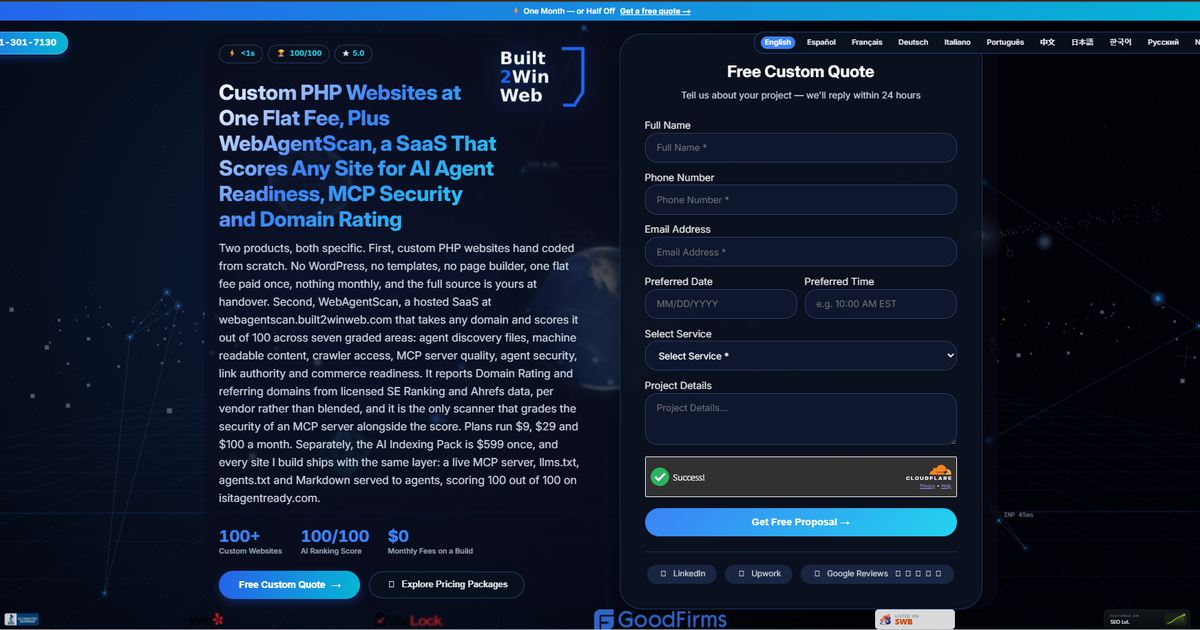1200x630 pixels.
Task: Open the Select Service dropdown
Action: coord(800,356)
